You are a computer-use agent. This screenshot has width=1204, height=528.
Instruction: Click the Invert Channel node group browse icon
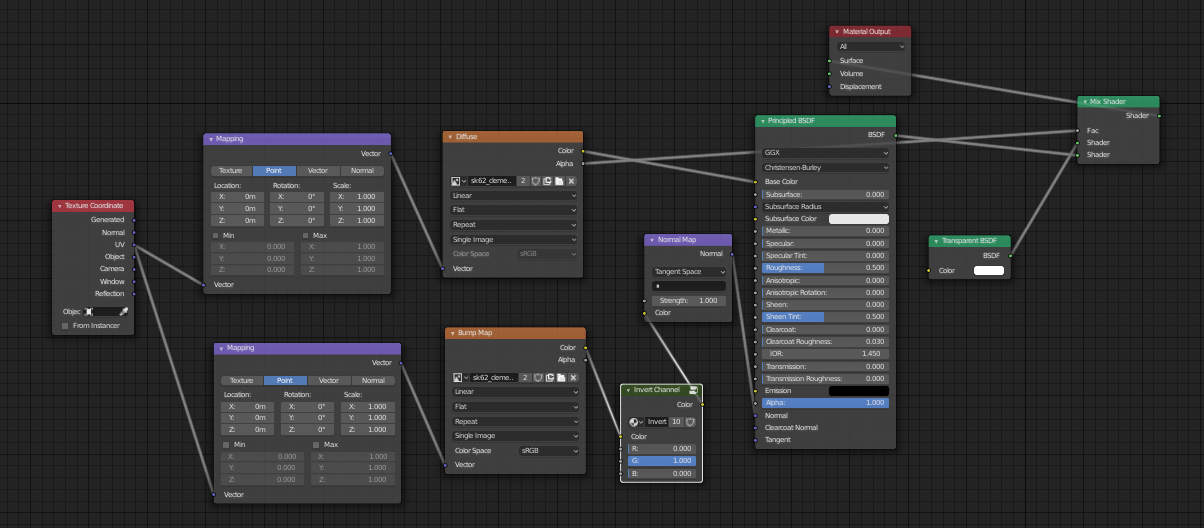pos(636,422)
